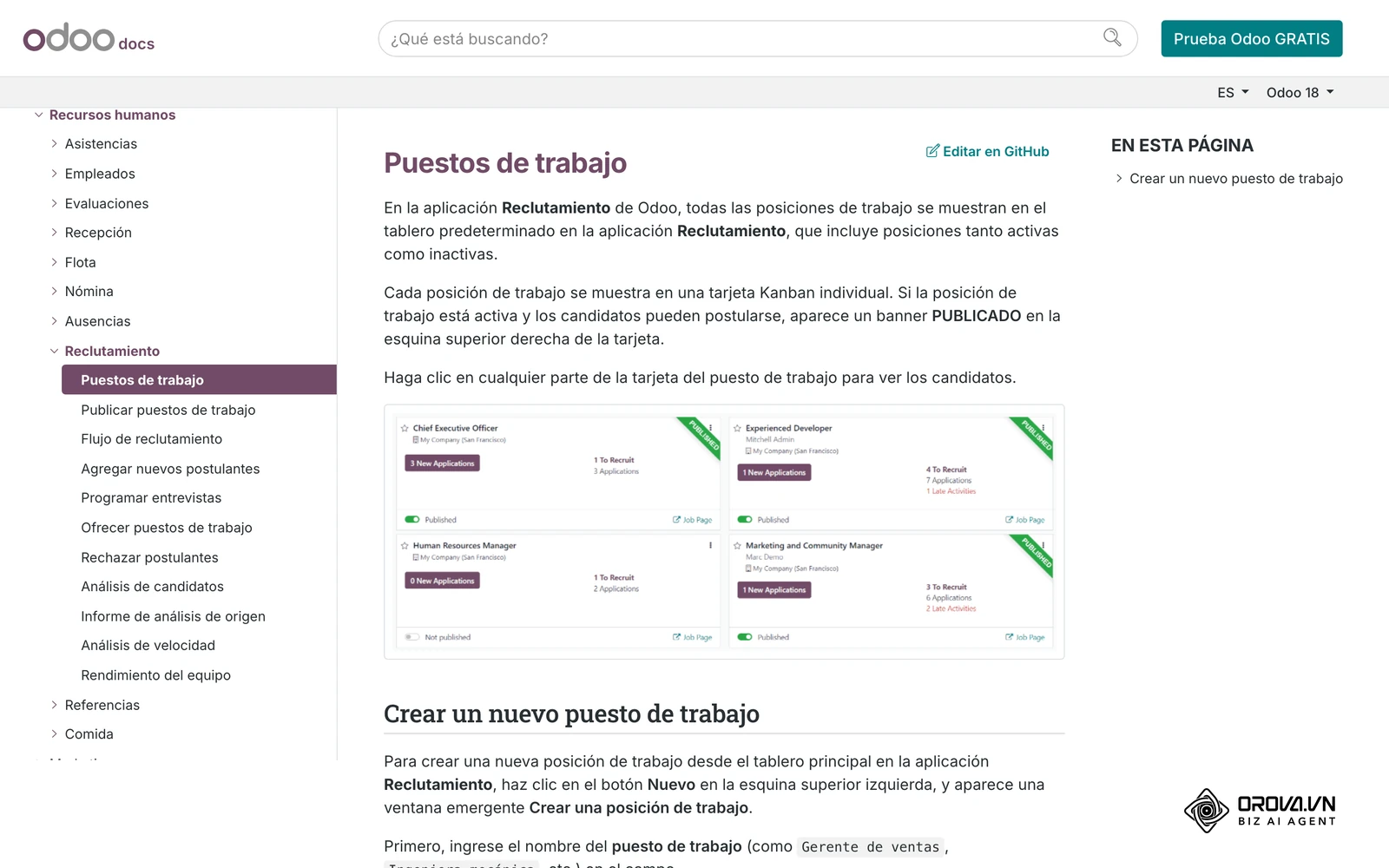This screenshot has height=868, width=1389.
Task: Open the ES language dropdown
Action: [1233, 93]
